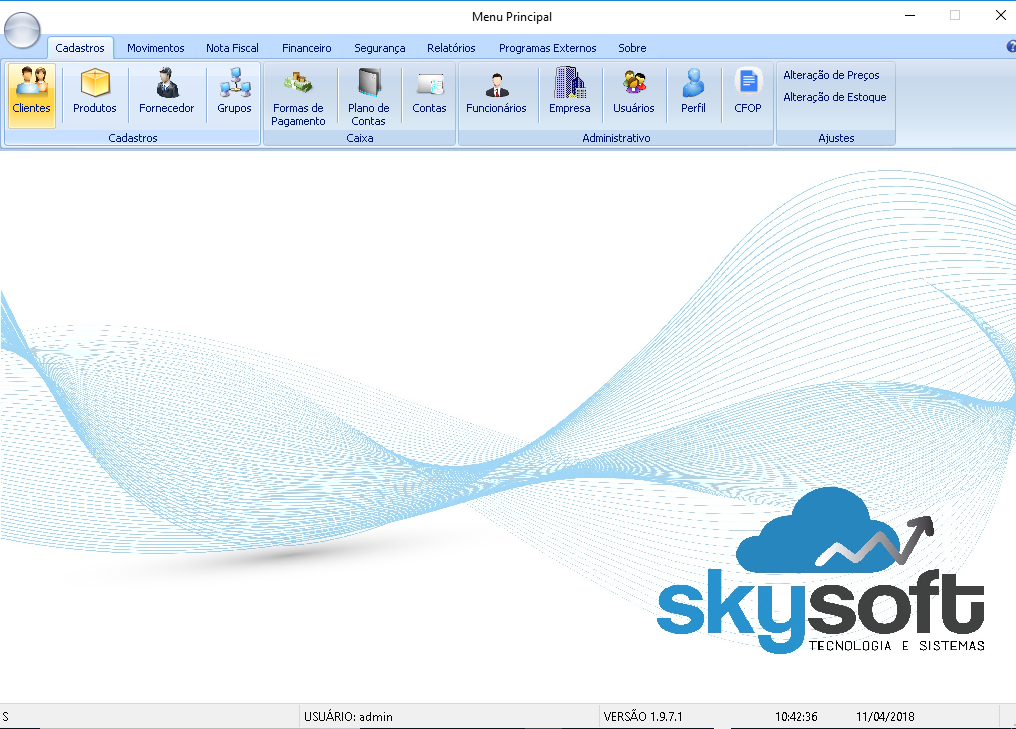Close the Menu Principal window
Screen dimensions: 1016x729
1000,16
